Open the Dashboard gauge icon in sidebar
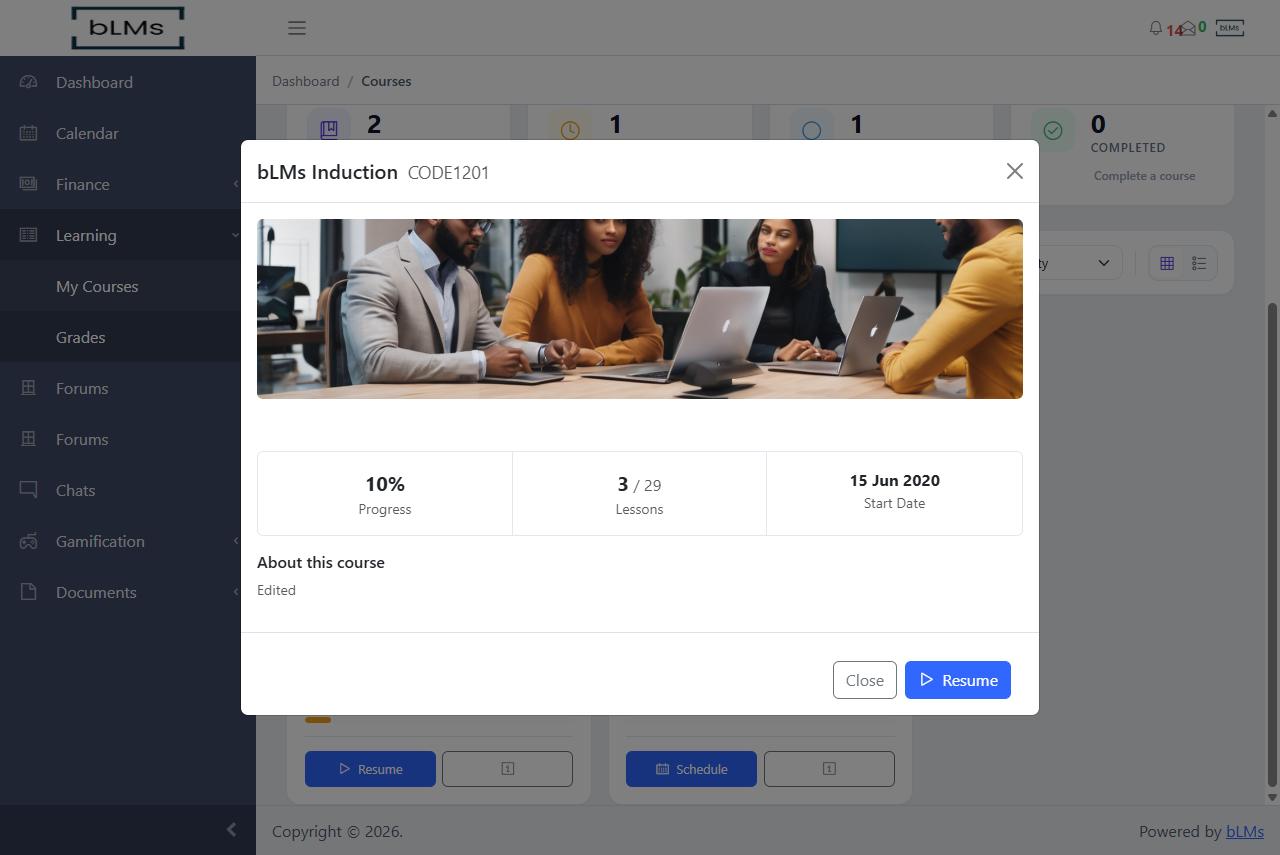The height and width of the screenshot is (855, 1280). [28, 82]
